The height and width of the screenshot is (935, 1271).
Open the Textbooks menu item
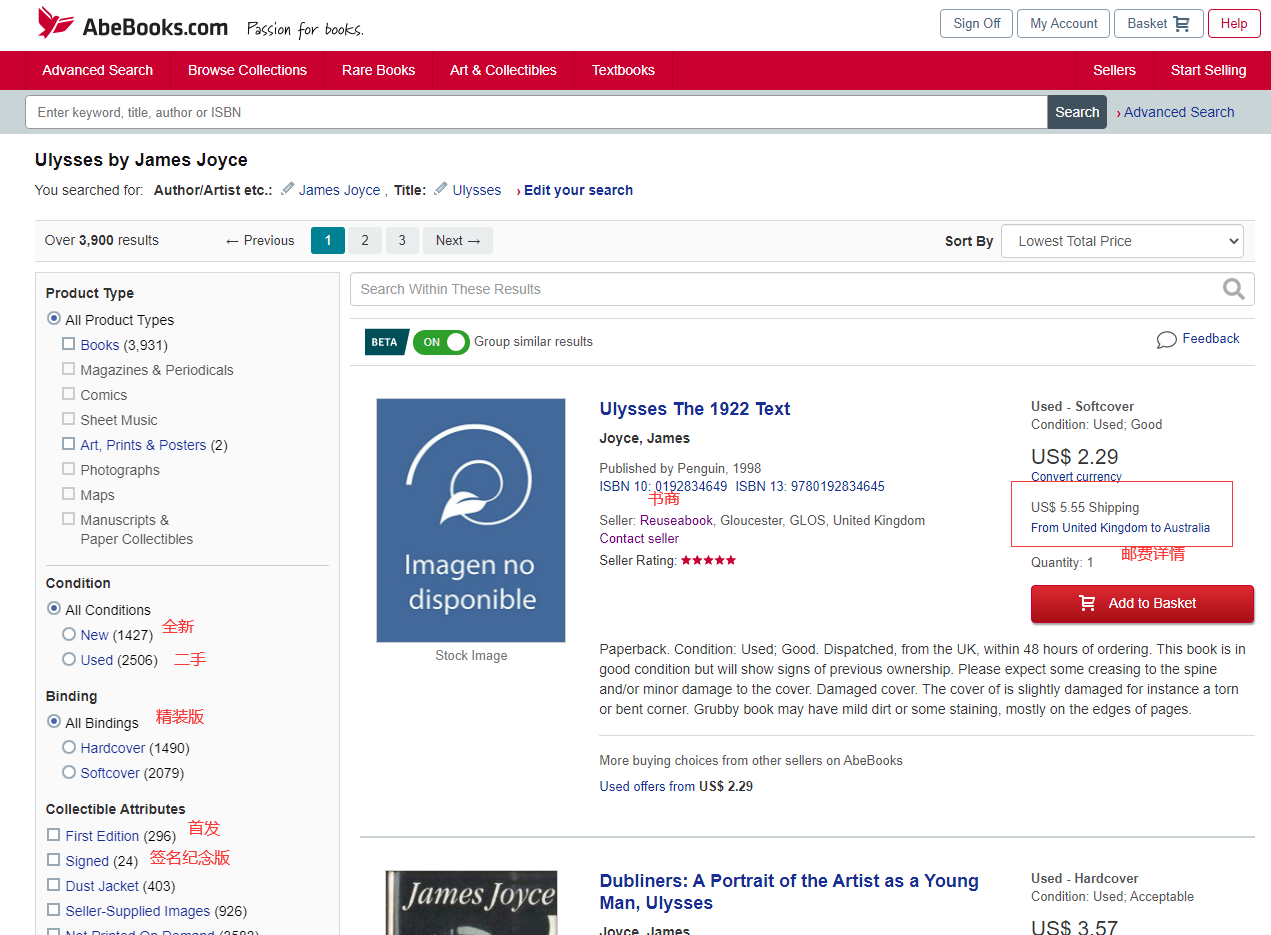pyautogui.click(x=623, y=70)
